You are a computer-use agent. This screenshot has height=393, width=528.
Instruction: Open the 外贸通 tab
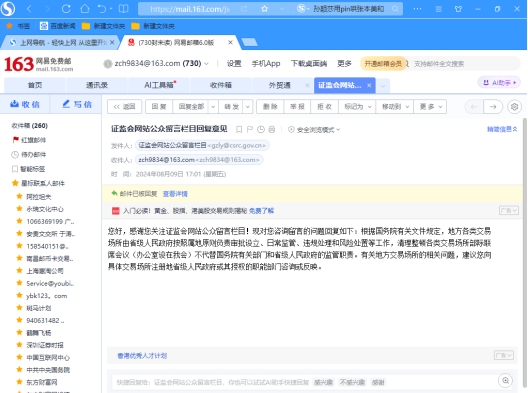pyautogui.click(x=279, y=85)
